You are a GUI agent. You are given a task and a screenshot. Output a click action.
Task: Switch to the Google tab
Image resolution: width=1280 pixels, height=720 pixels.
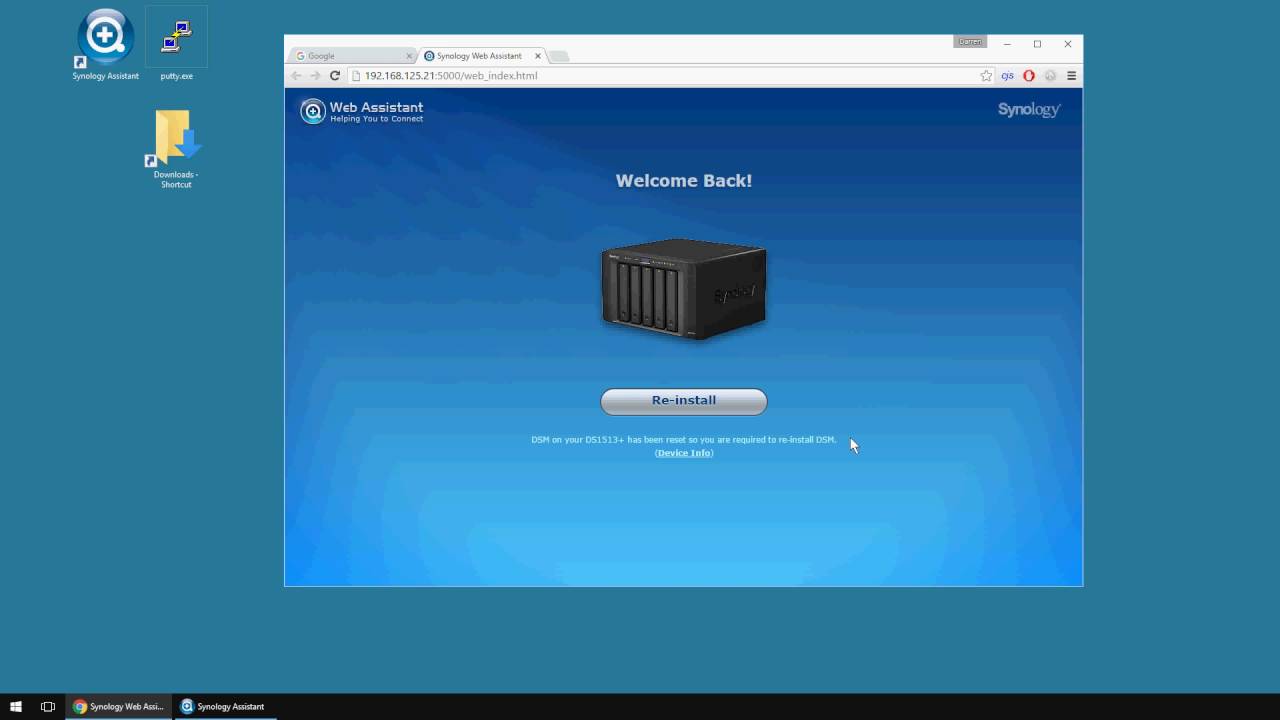[x=350, y=56]
